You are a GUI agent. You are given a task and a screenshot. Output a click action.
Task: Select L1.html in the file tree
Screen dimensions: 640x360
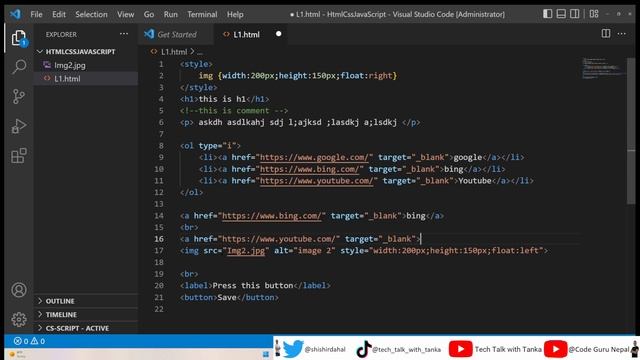[x=67, y=78]
